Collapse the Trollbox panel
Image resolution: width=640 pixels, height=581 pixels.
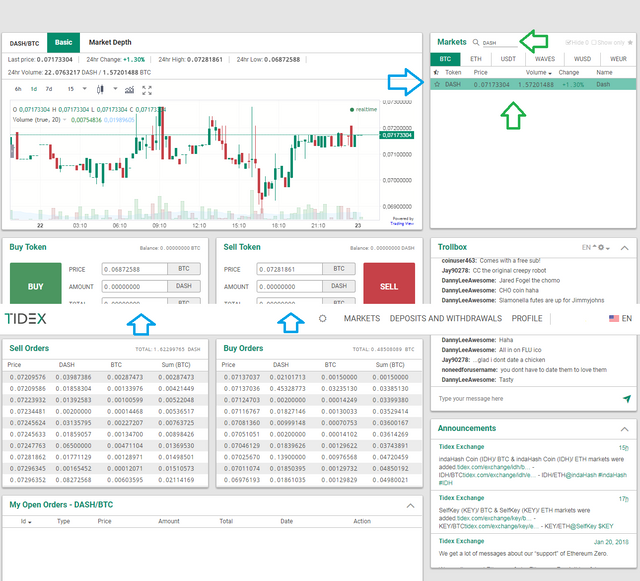pyautogui.click(x=624, y=248)
